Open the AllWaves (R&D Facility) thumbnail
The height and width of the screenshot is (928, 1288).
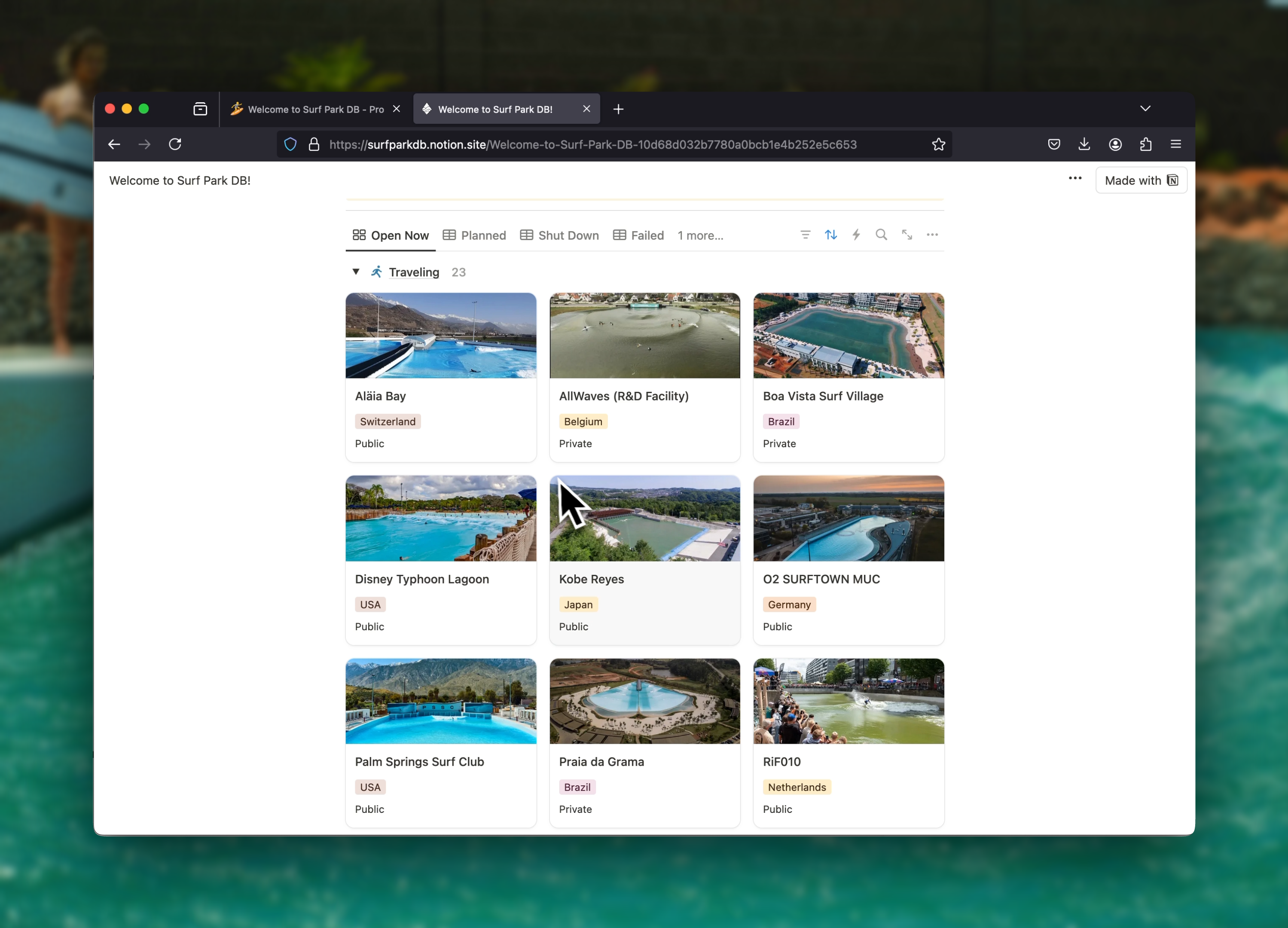pyautogui.click(x=644, y=336)
